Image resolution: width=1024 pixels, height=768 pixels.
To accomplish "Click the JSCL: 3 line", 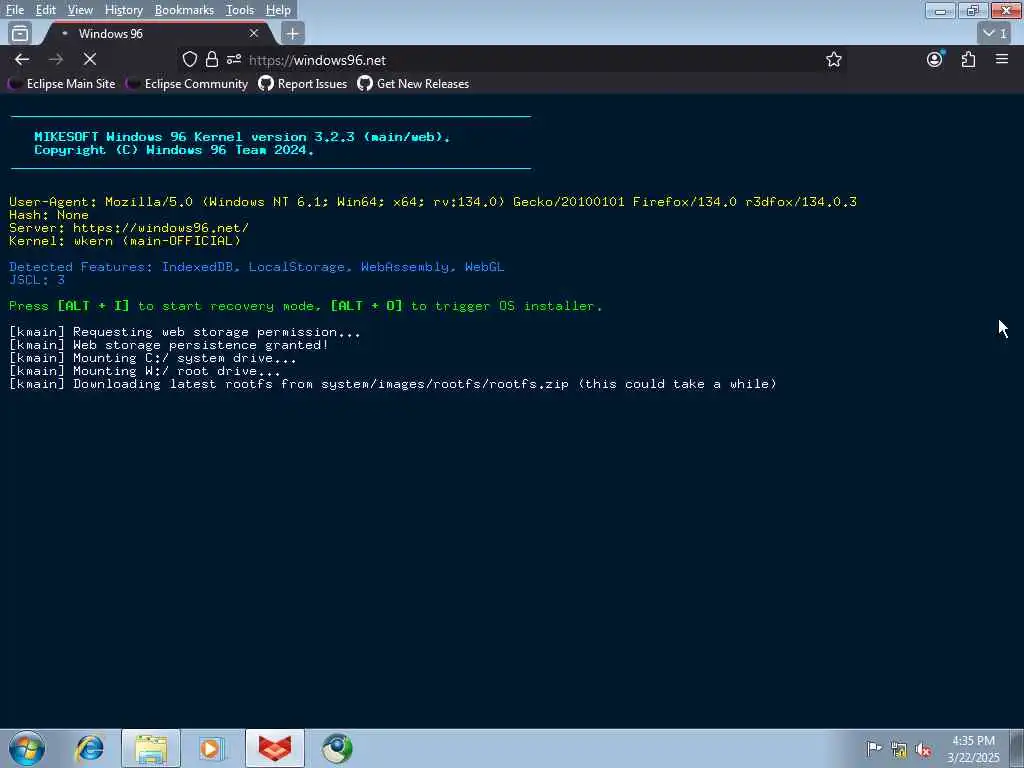I will click(37, 280).
